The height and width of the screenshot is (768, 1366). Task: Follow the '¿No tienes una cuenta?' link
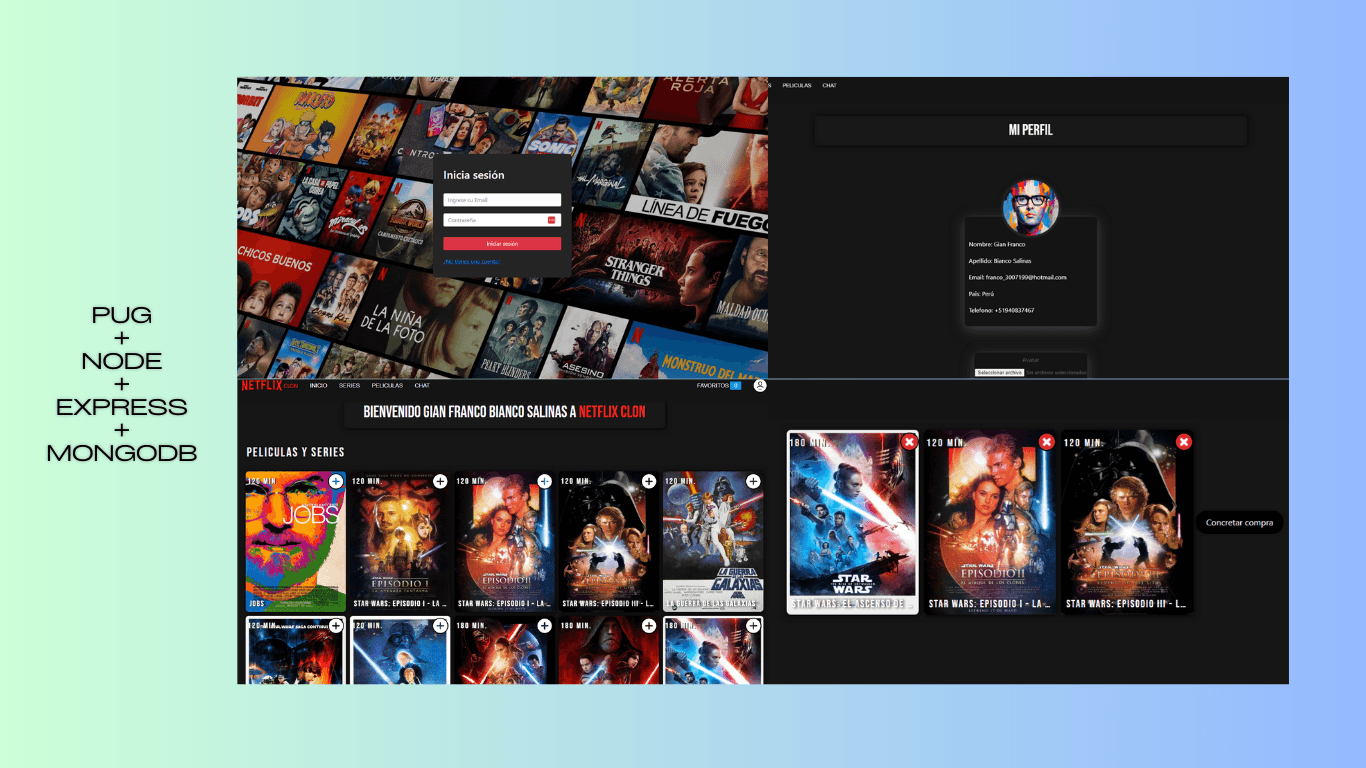[471, 261]
